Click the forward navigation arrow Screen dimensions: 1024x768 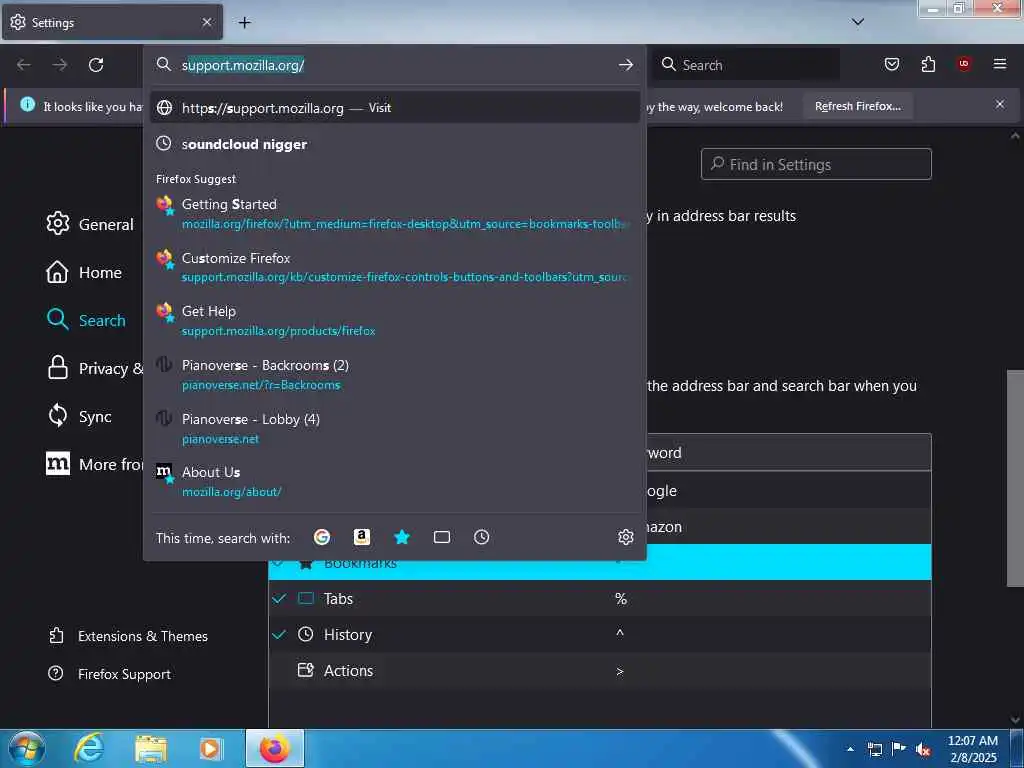point(59,65)
